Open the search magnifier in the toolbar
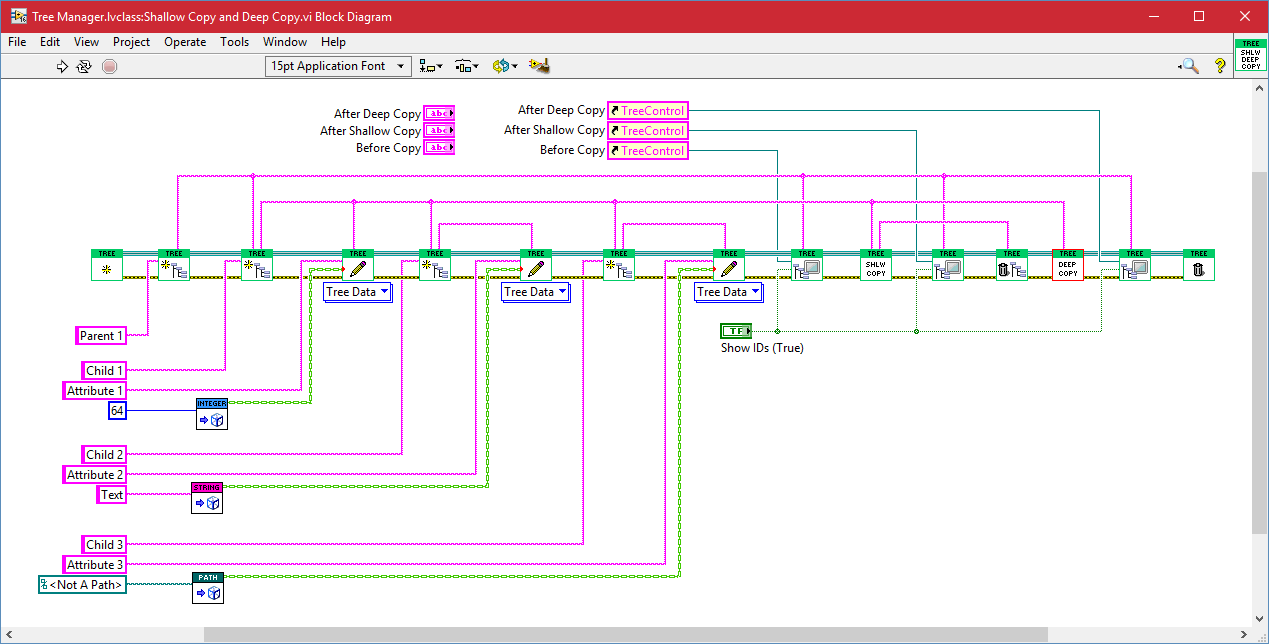1269x644 pixels. click(1188, 66)
